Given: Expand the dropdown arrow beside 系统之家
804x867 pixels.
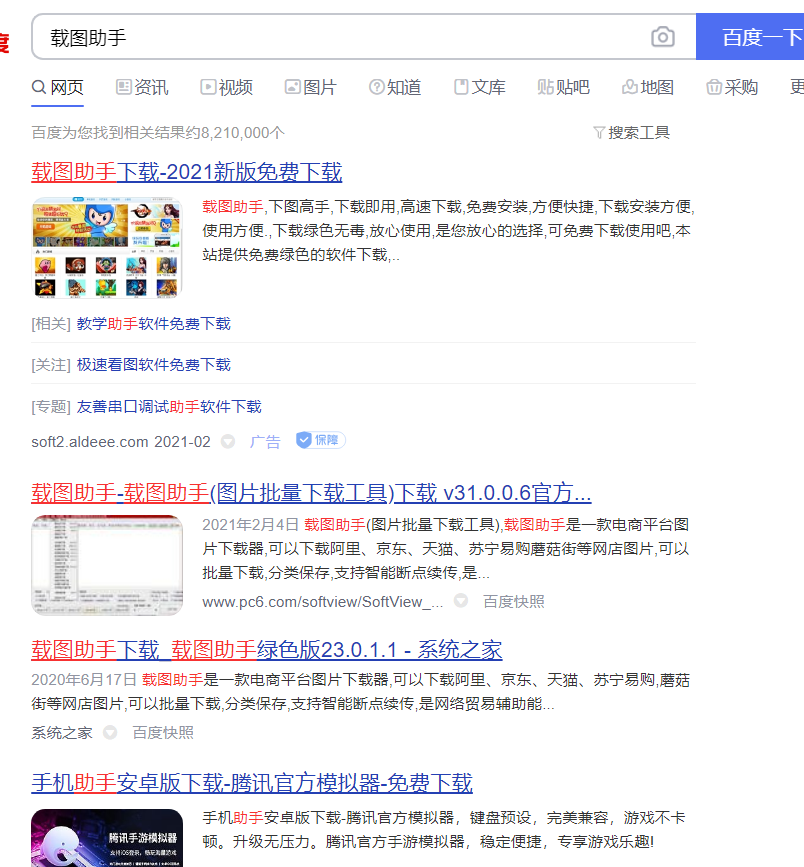Looking at the screenshot, I should point(110,732).
